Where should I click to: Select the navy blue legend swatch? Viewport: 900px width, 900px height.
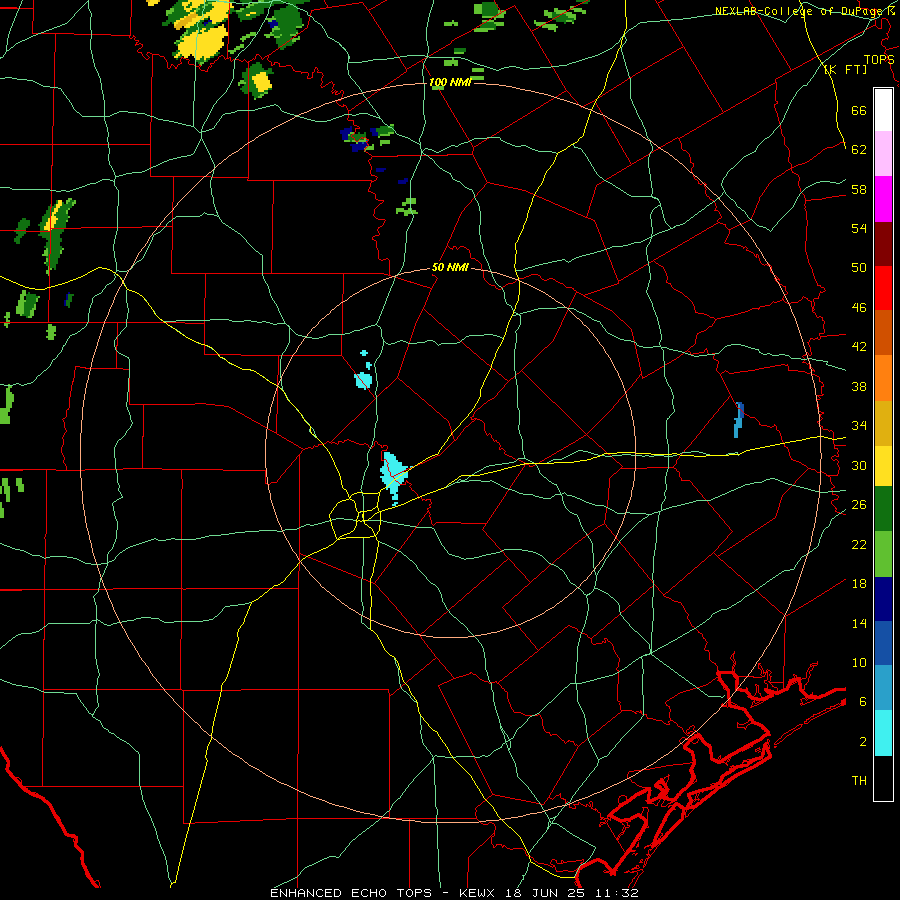[883, 599]
